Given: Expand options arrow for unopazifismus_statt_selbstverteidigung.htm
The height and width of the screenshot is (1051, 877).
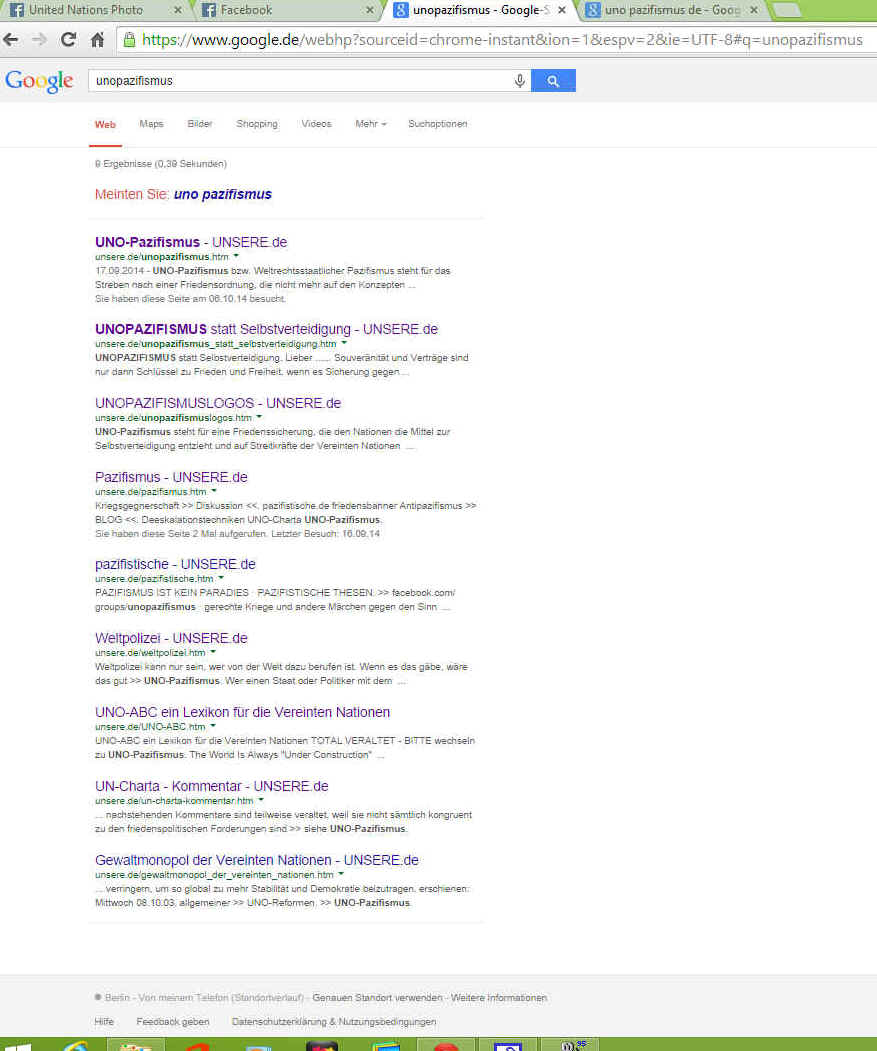Looking at the screenshot, I should coord(344,344).
